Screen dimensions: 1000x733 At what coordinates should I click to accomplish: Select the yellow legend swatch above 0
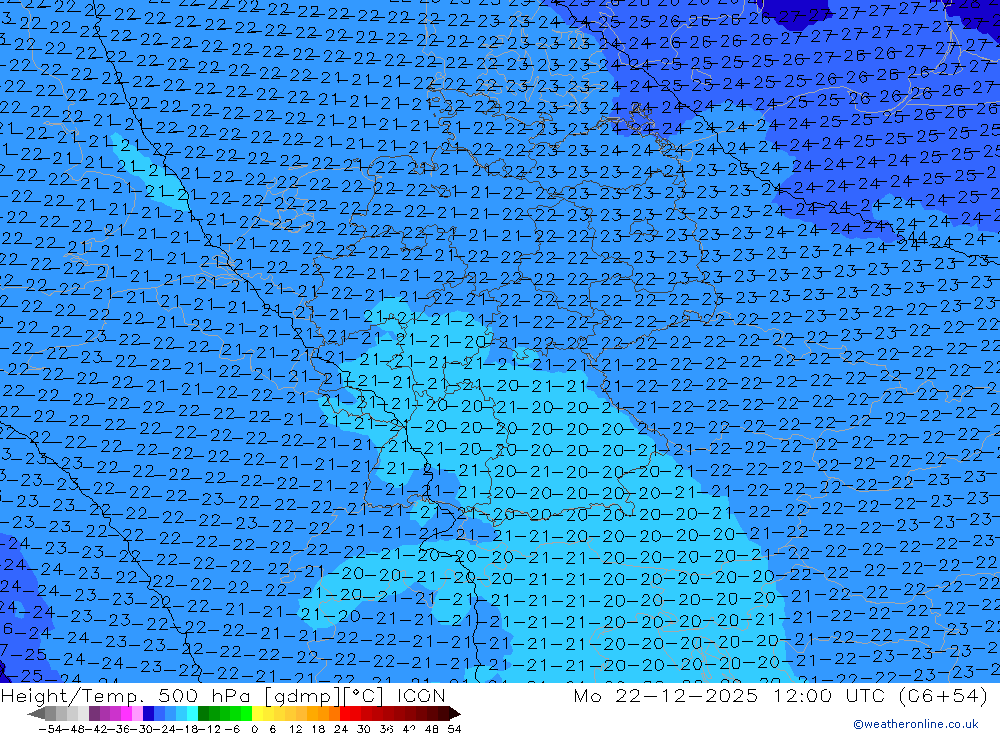tap(258, 713)
